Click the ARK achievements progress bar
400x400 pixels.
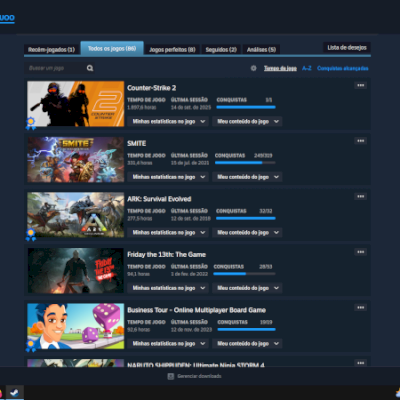(x=246, y=218)
